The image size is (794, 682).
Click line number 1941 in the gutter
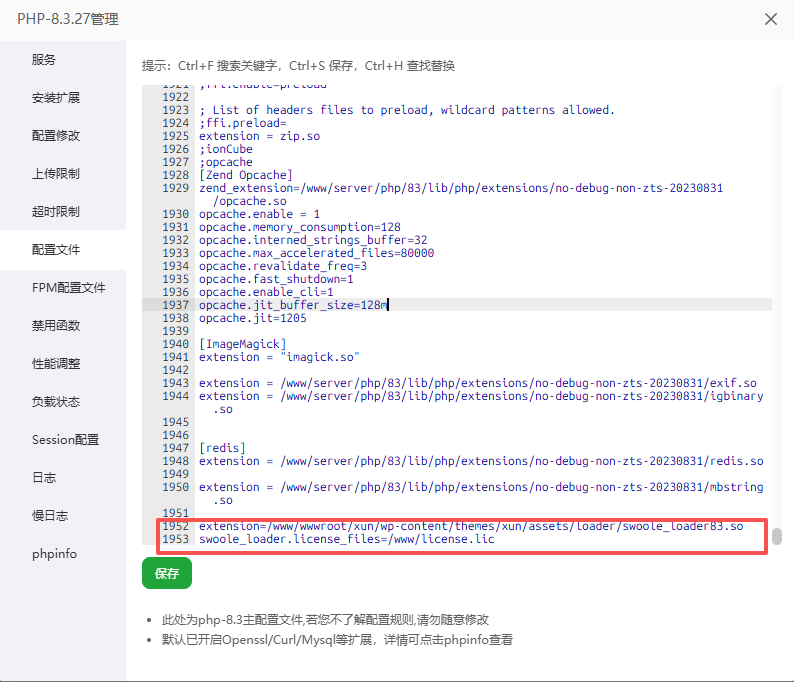click(175, 357)
